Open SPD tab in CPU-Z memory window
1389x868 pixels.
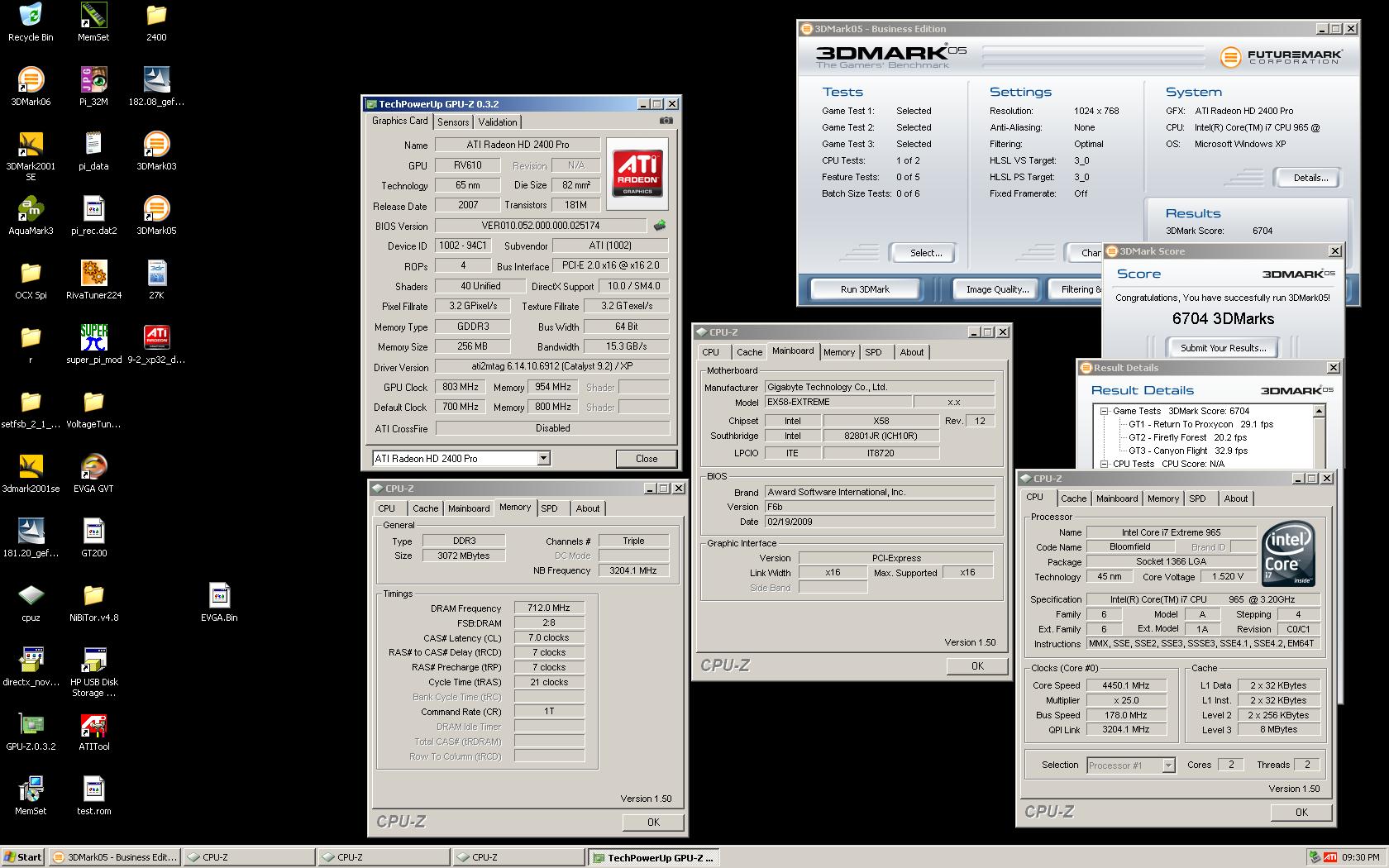pyautogui.click(x=550, y=508)
